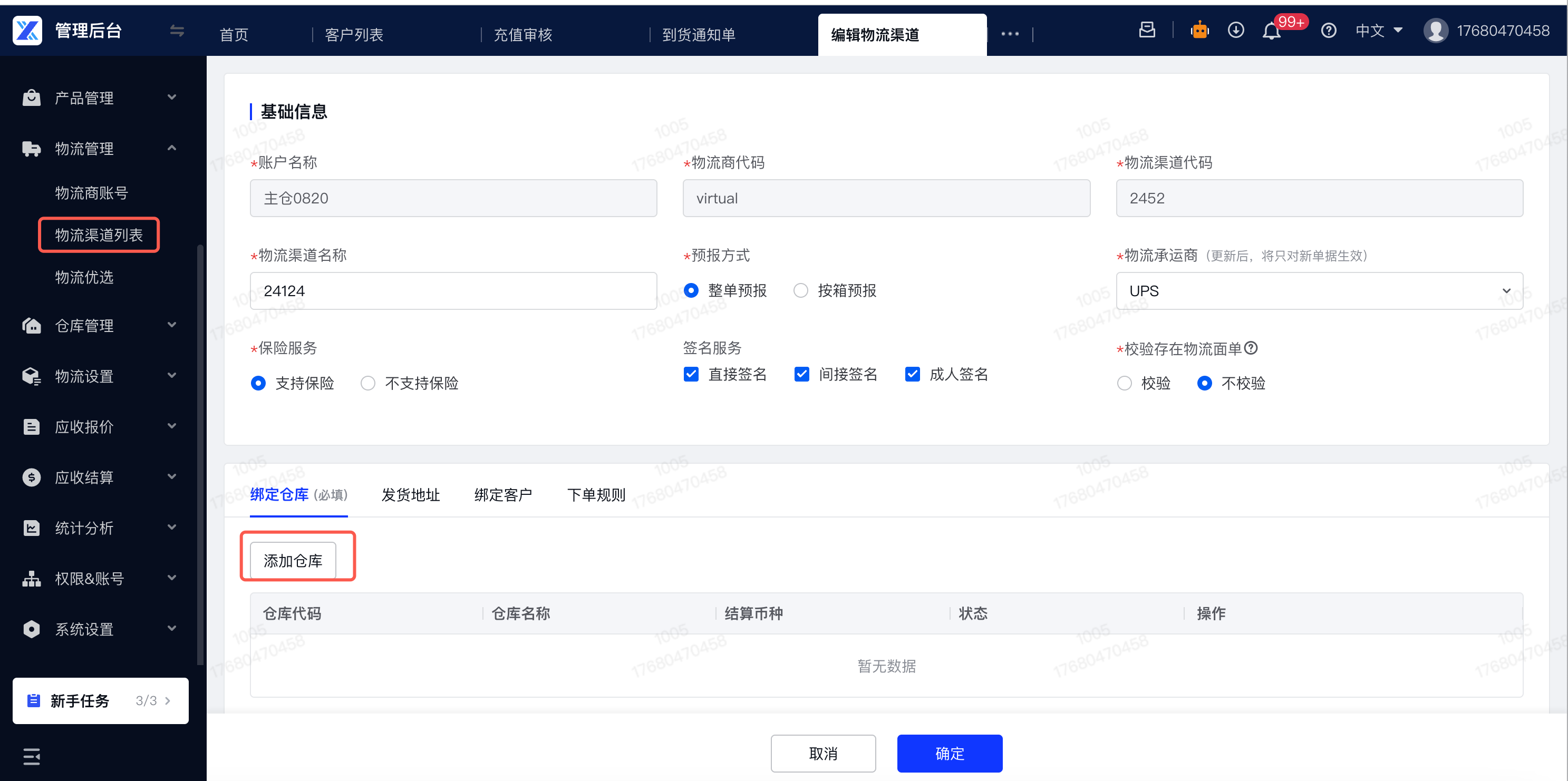Image resolution: width=1568 pixels, height=781 pixels.
Task: Open 新手任务 3/3 panel arrow
Action: 167,701
